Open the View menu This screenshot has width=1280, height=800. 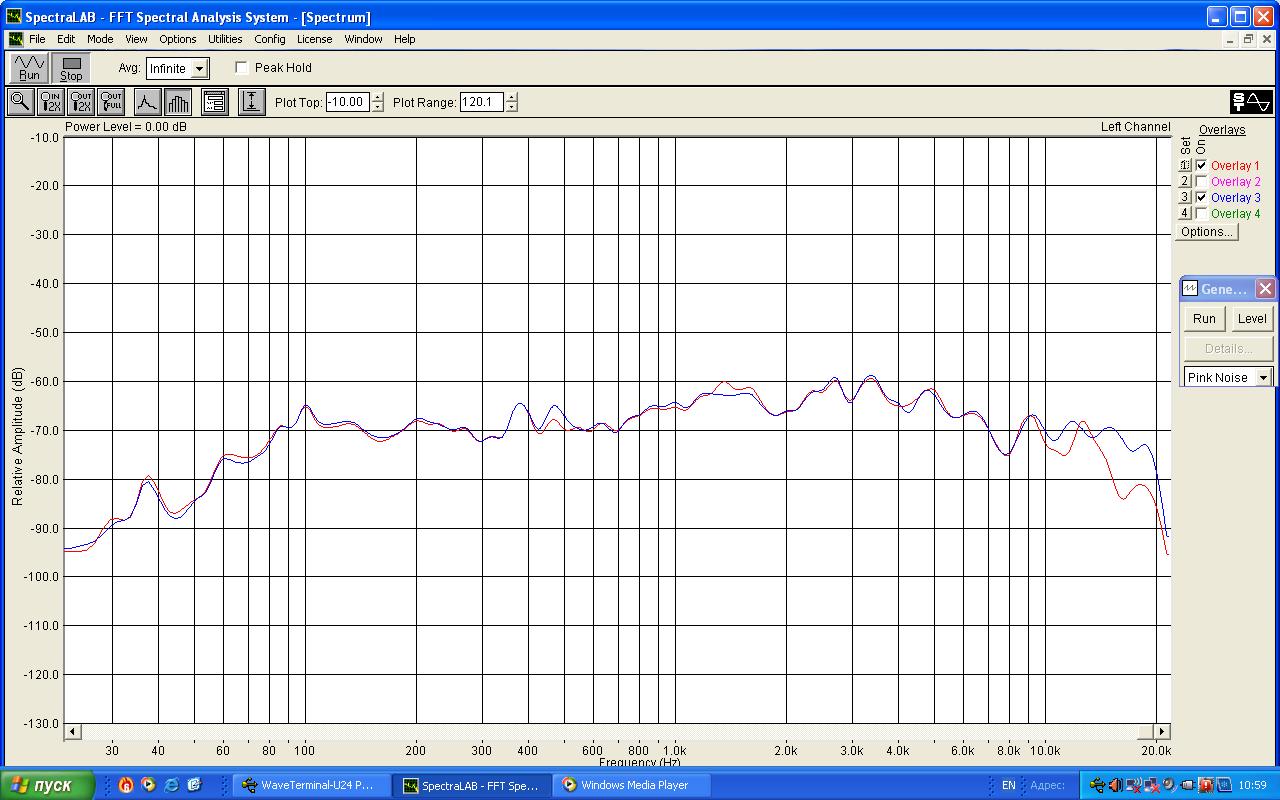(x=136, y=39)
